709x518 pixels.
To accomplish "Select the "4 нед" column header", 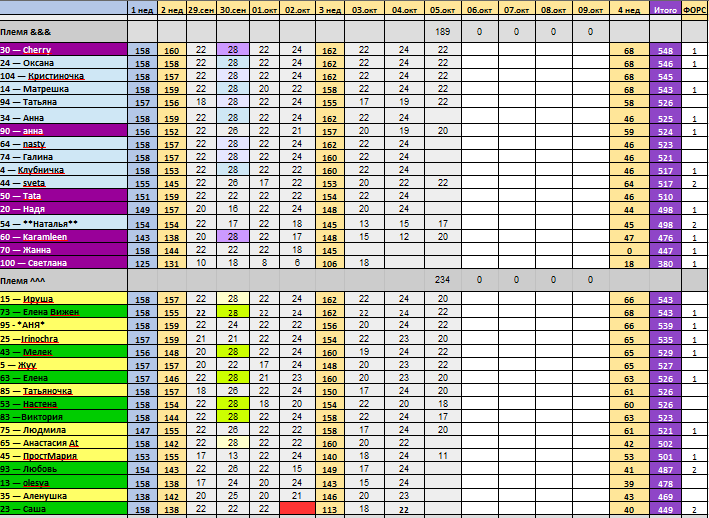I will click(x=629, y=10).
